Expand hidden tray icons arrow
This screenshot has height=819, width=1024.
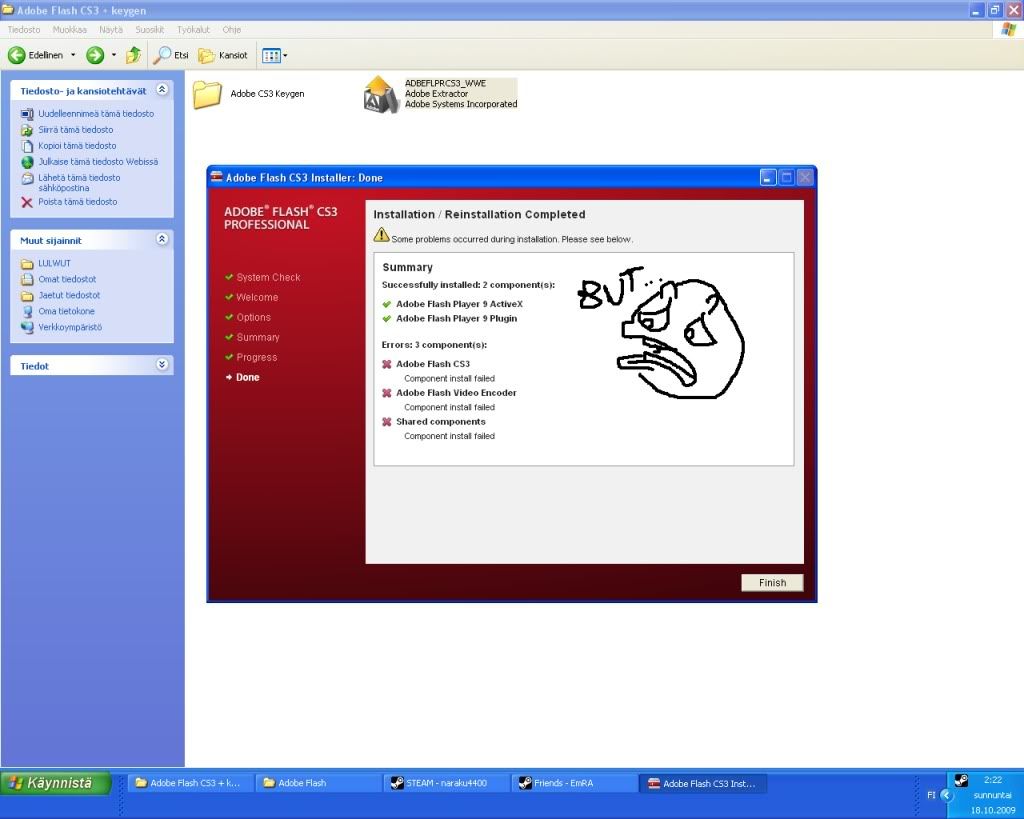[x=946, y=795]
